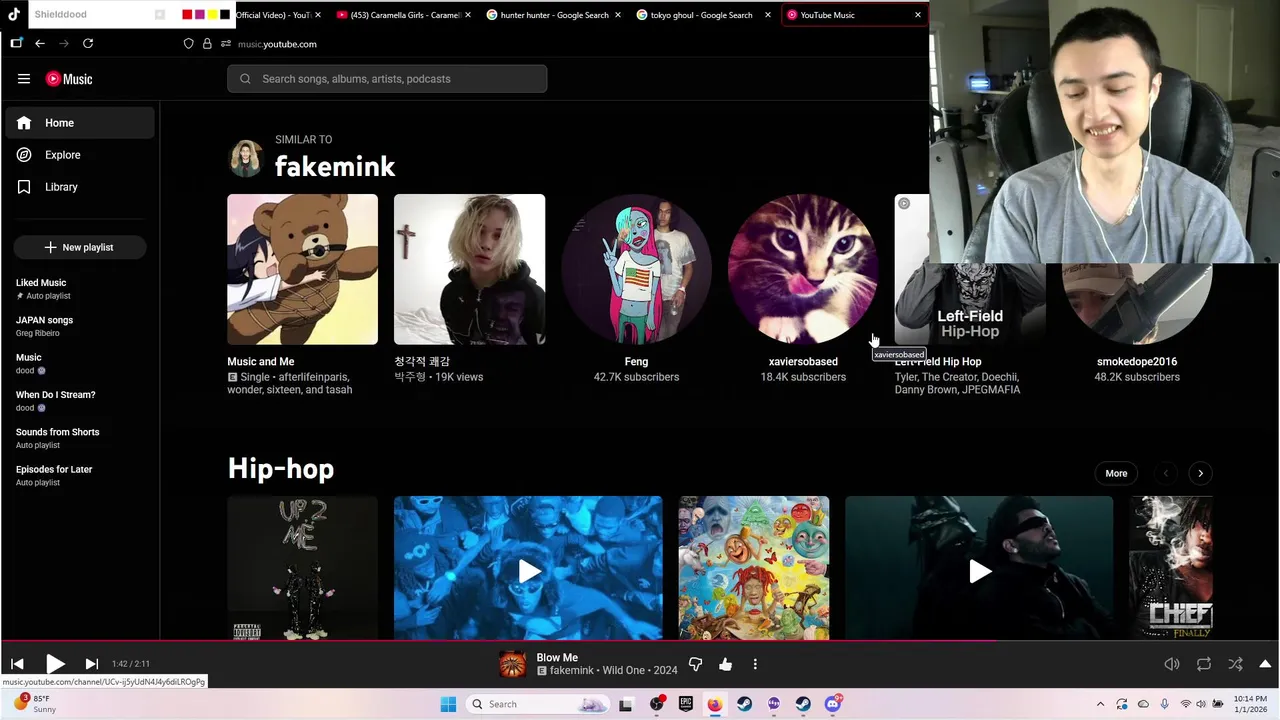Skip to the previous track
1280x720 pixels.
(17, 664)
